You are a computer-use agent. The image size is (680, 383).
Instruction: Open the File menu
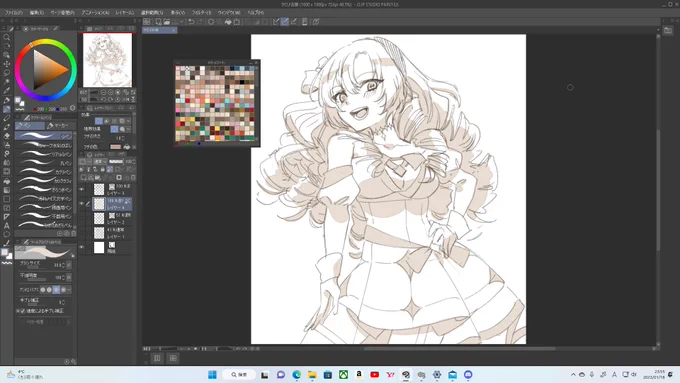coord(14,13)
